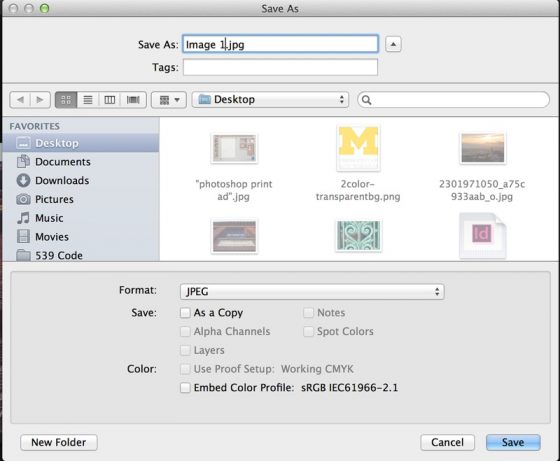
Task: Click the New Folder button
Action: [x=59, y=442]
